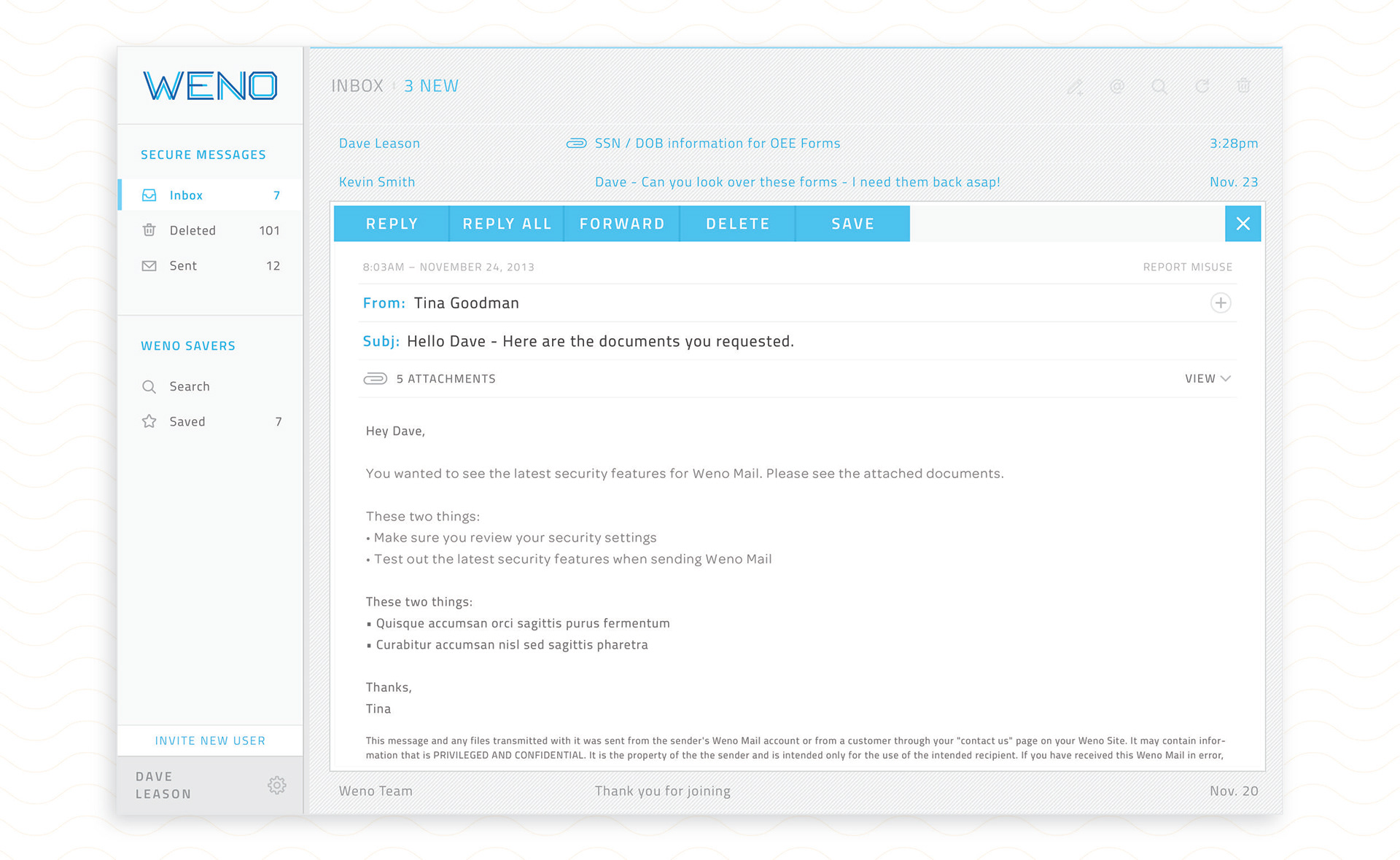Image resolution: width=1400 pixels, height=860 pixels.
Task: Click the Report Misuse link
Action: pyautogui.click(x=1187, y=267)
